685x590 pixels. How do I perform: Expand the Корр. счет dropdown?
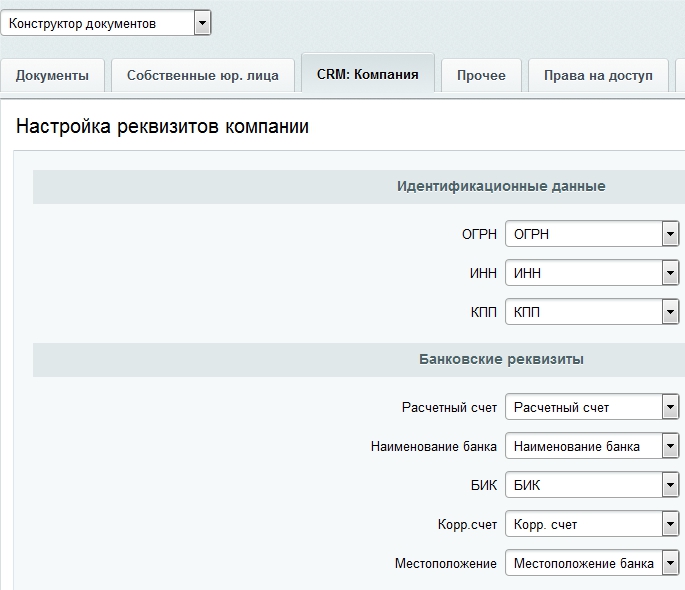(x=592, y=524)
